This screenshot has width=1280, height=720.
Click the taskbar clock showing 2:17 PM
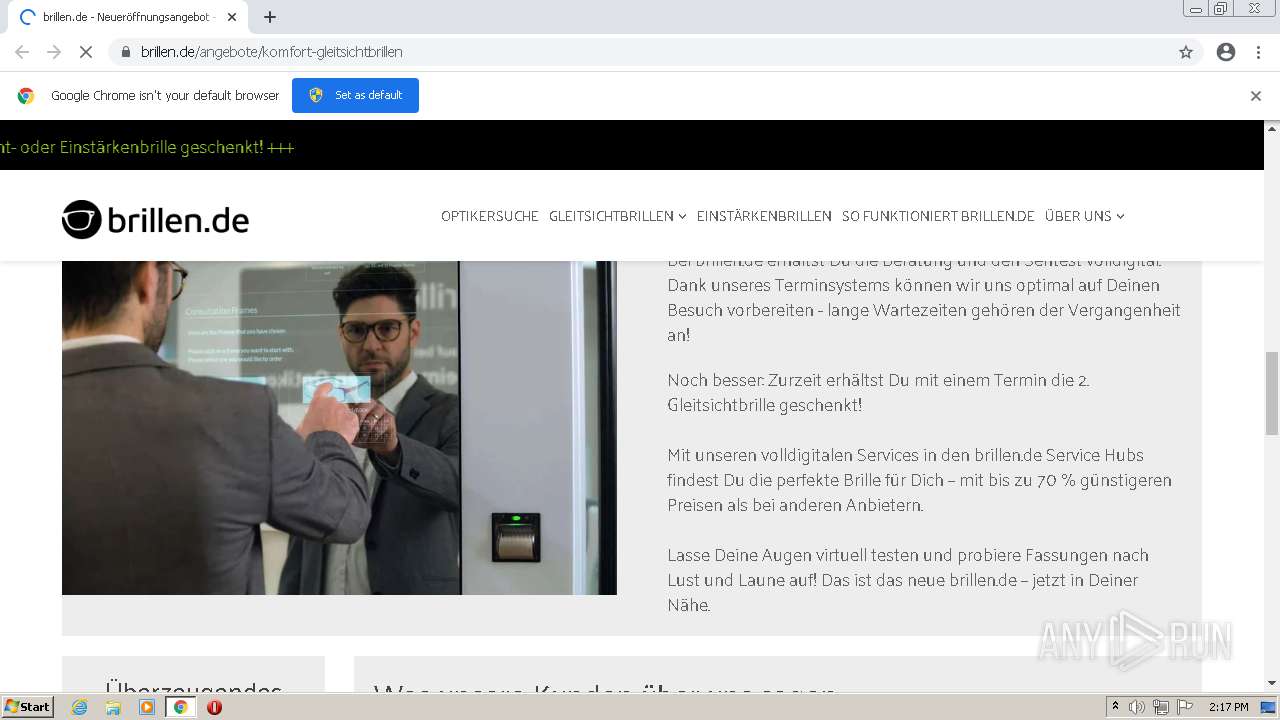(x=1228, y=707)
